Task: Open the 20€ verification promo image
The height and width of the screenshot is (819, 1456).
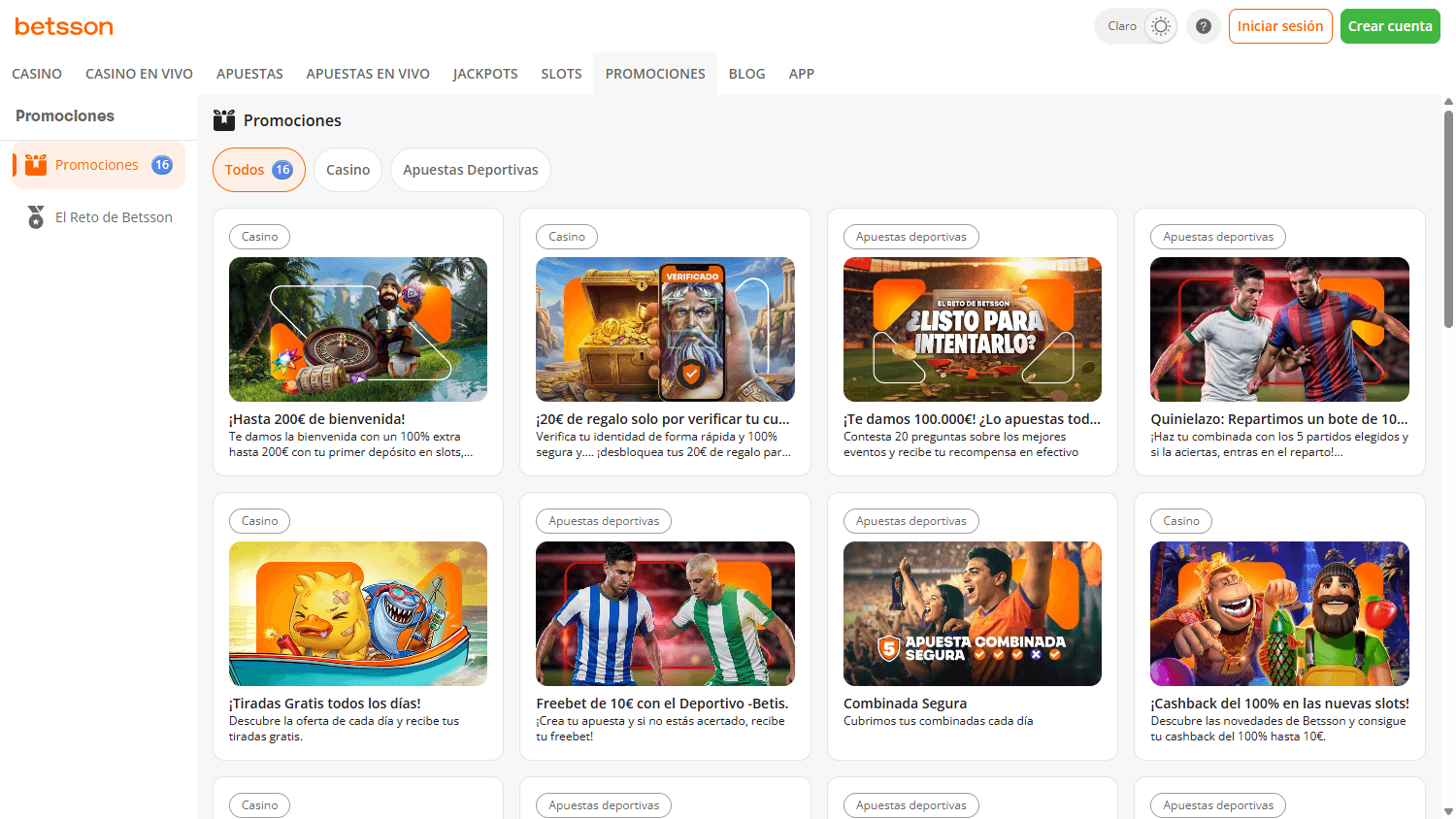Action: tap(665, 329)
